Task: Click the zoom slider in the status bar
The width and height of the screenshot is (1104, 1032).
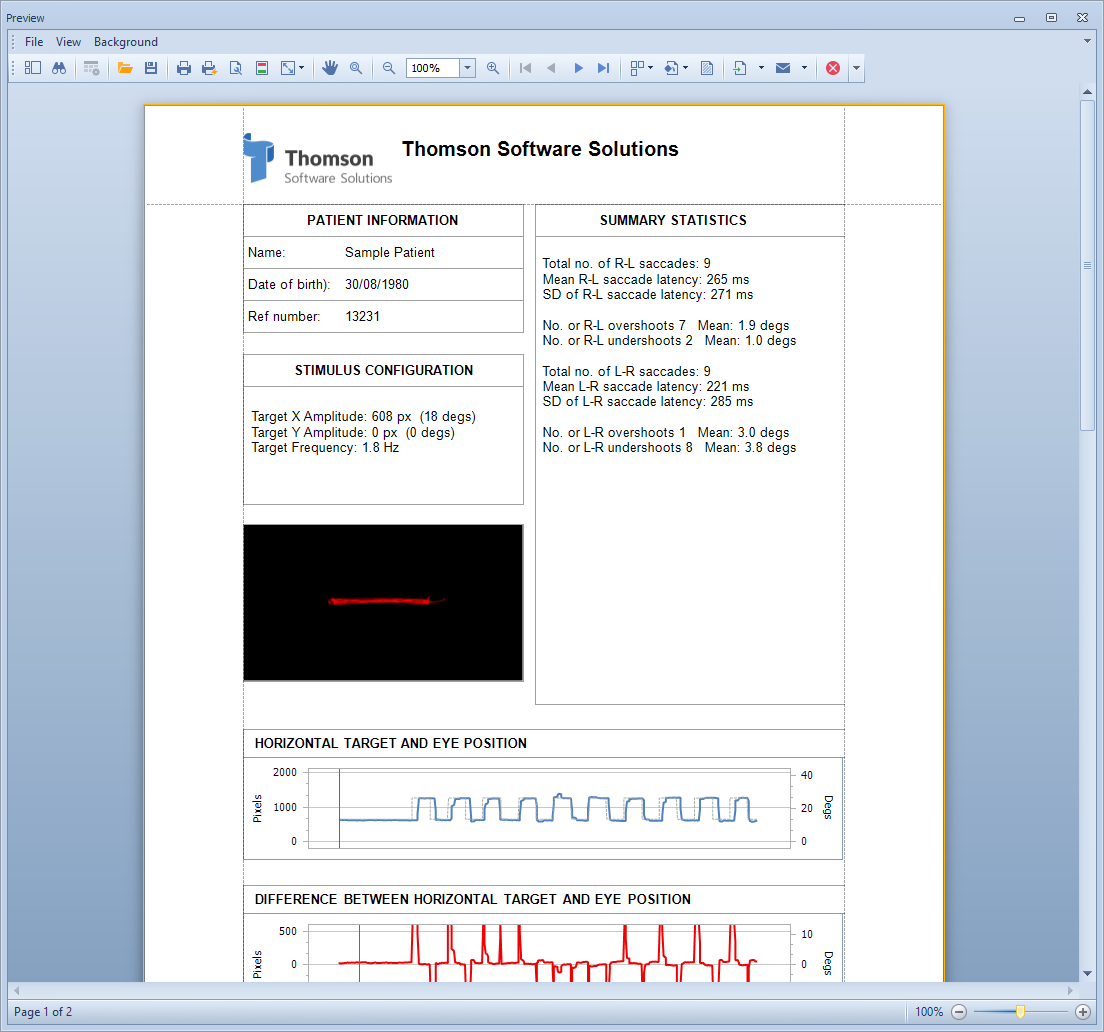Action: [x=1020, y=1012]
